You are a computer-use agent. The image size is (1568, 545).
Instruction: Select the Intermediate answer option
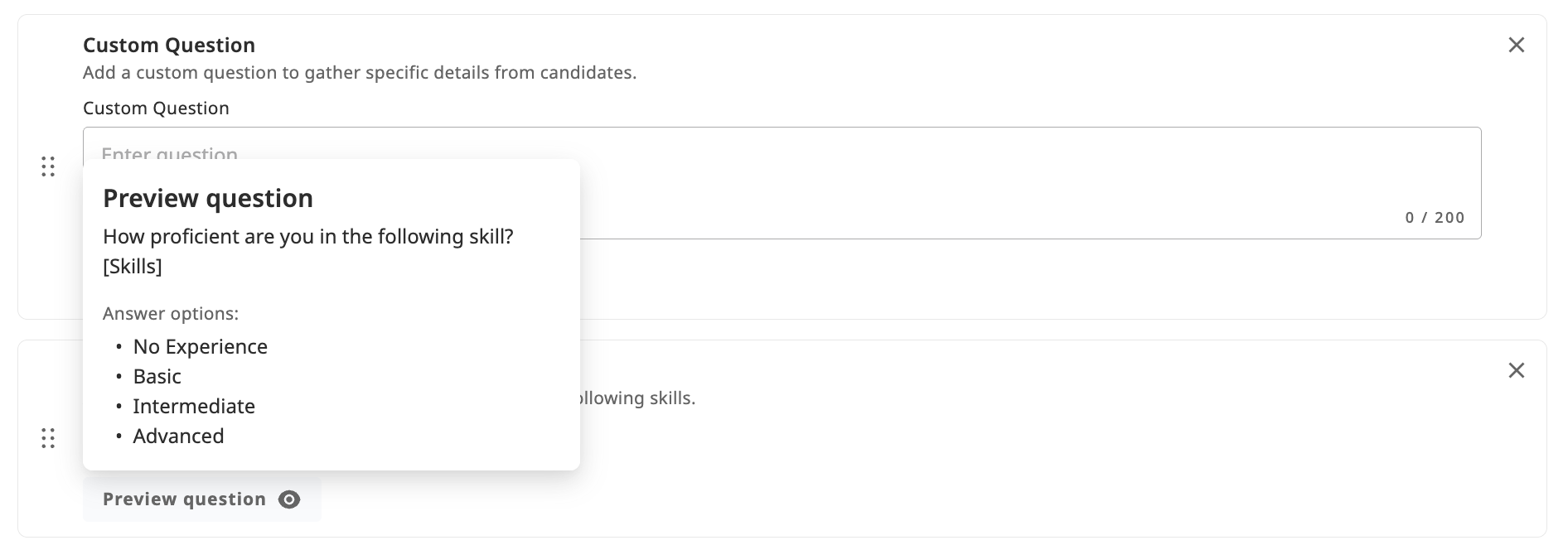pyautogui.click(x=194, y=407)
